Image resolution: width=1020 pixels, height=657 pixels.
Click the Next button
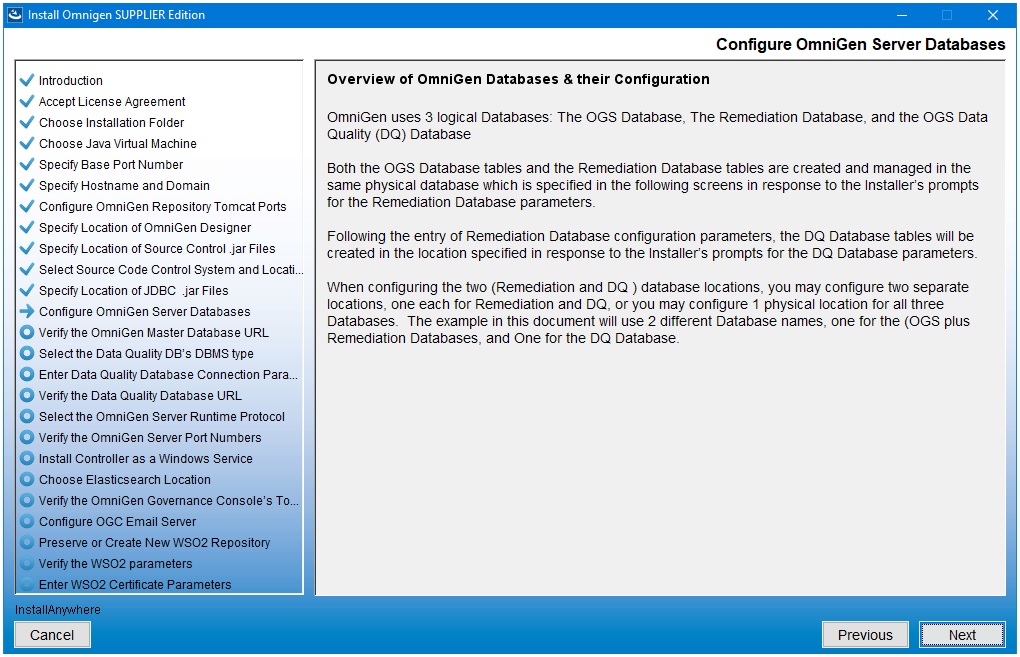coord(962,635)
